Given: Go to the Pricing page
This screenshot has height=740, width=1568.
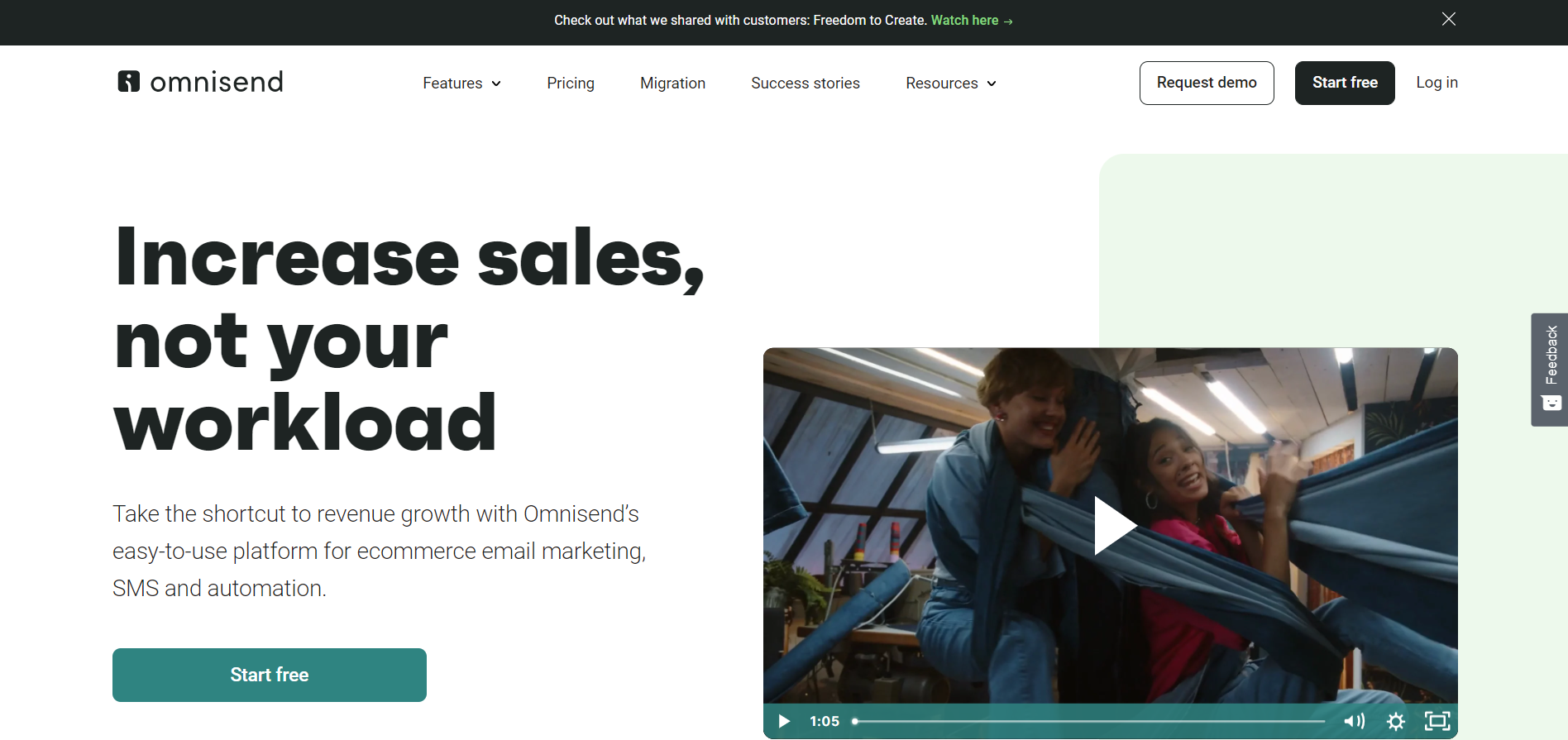Looking at the screenshot, I should [571, 83].
